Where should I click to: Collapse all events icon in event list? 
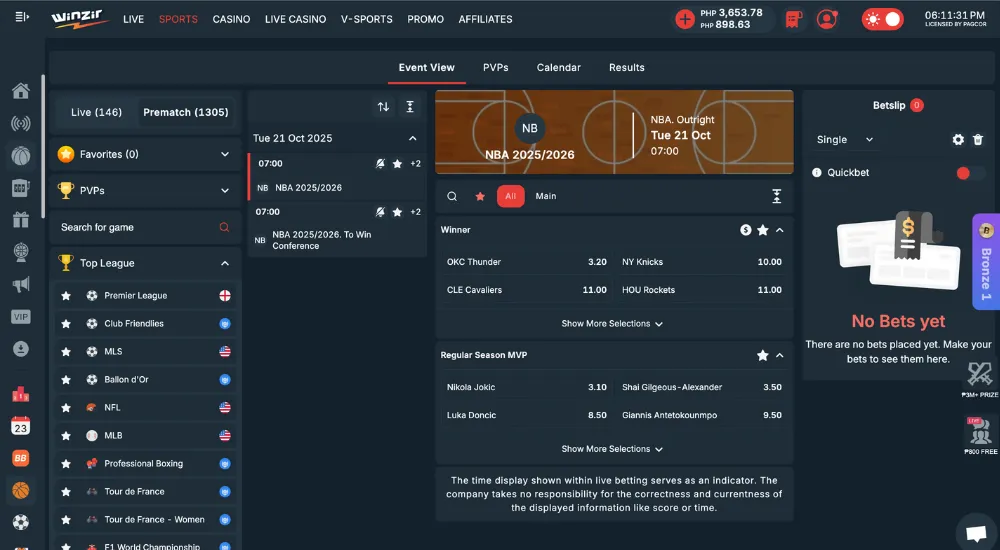[x=410, y=107]
